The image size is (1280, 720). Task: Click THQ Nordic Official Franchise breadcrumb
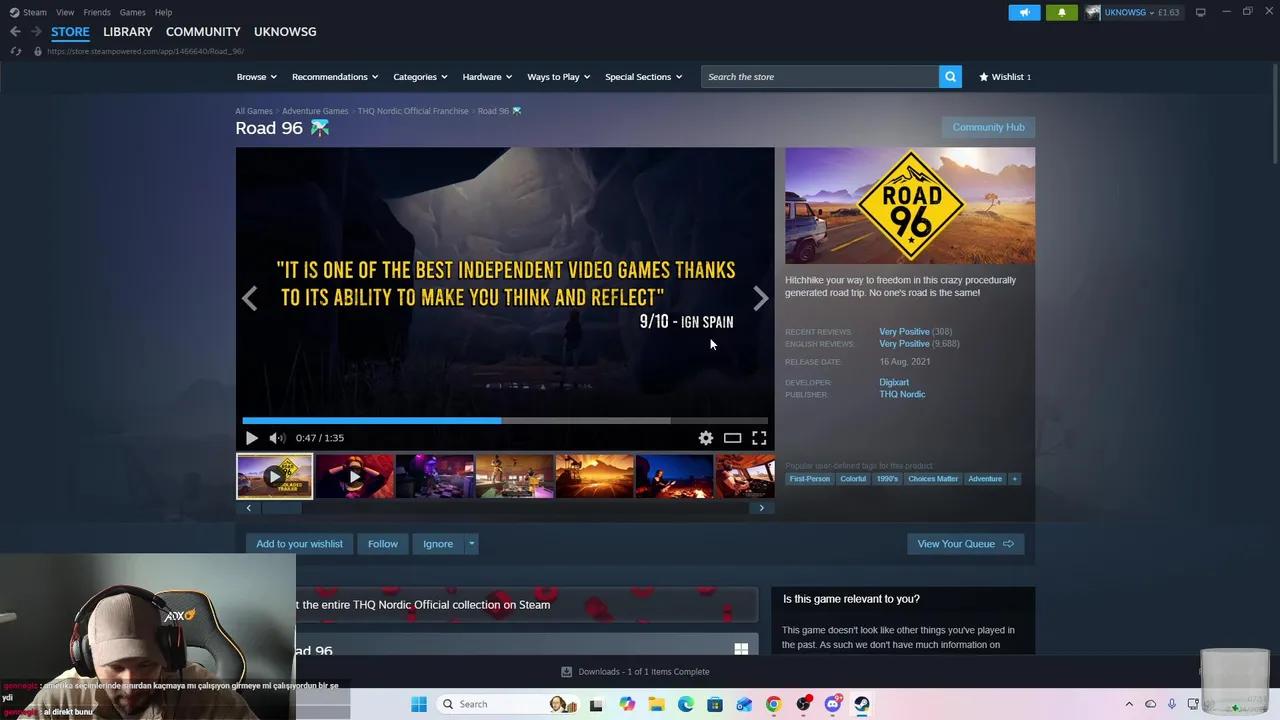pos(413,111)
